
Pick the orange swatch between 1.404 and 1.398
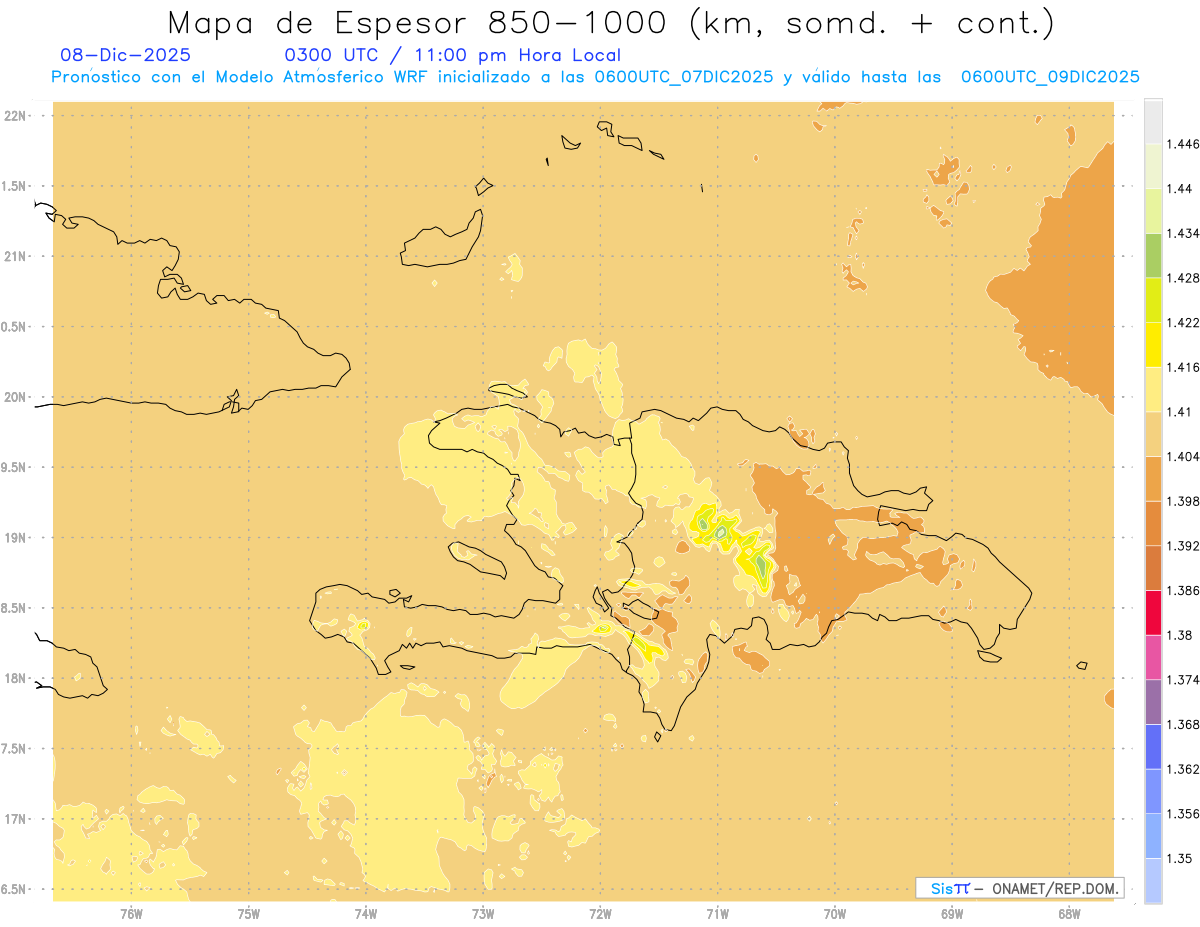tap(1153, 478)
